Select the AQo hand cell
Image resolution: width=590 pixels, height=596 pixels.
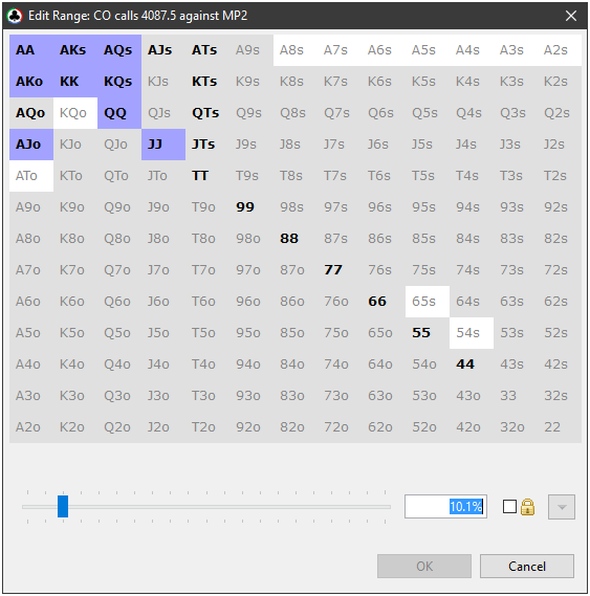[x=32, y=113]
